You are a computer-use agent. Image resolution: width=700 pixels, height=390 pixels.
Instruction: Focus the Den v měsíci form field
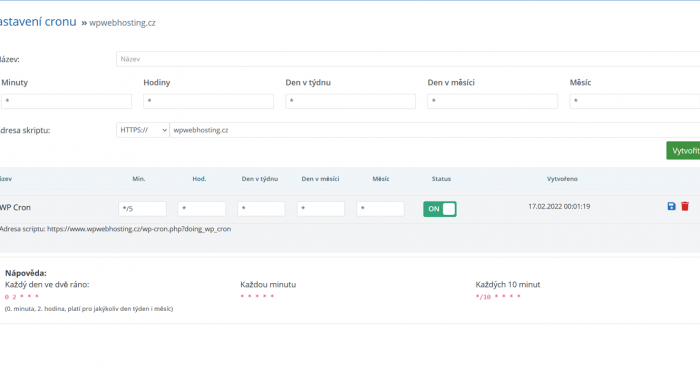(x=492, y=101)
